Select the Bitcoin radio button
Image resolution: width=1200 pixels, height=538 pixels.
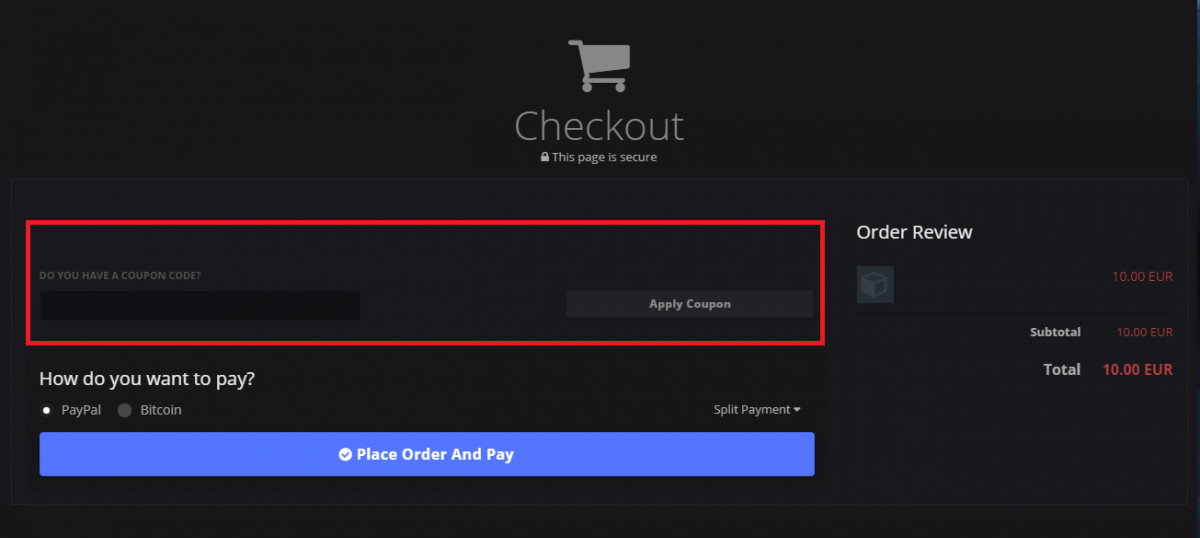(x=125, y=410)
